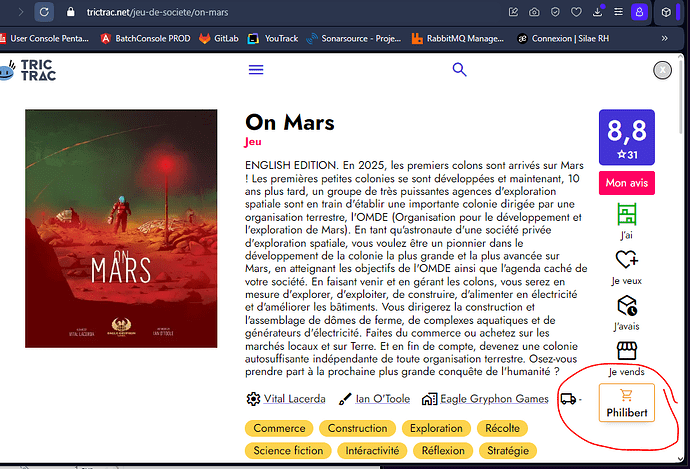Screen dimensions: 690x469
Task: Mark game as owned with J'ai icon
Action: (x=626, y=213)
